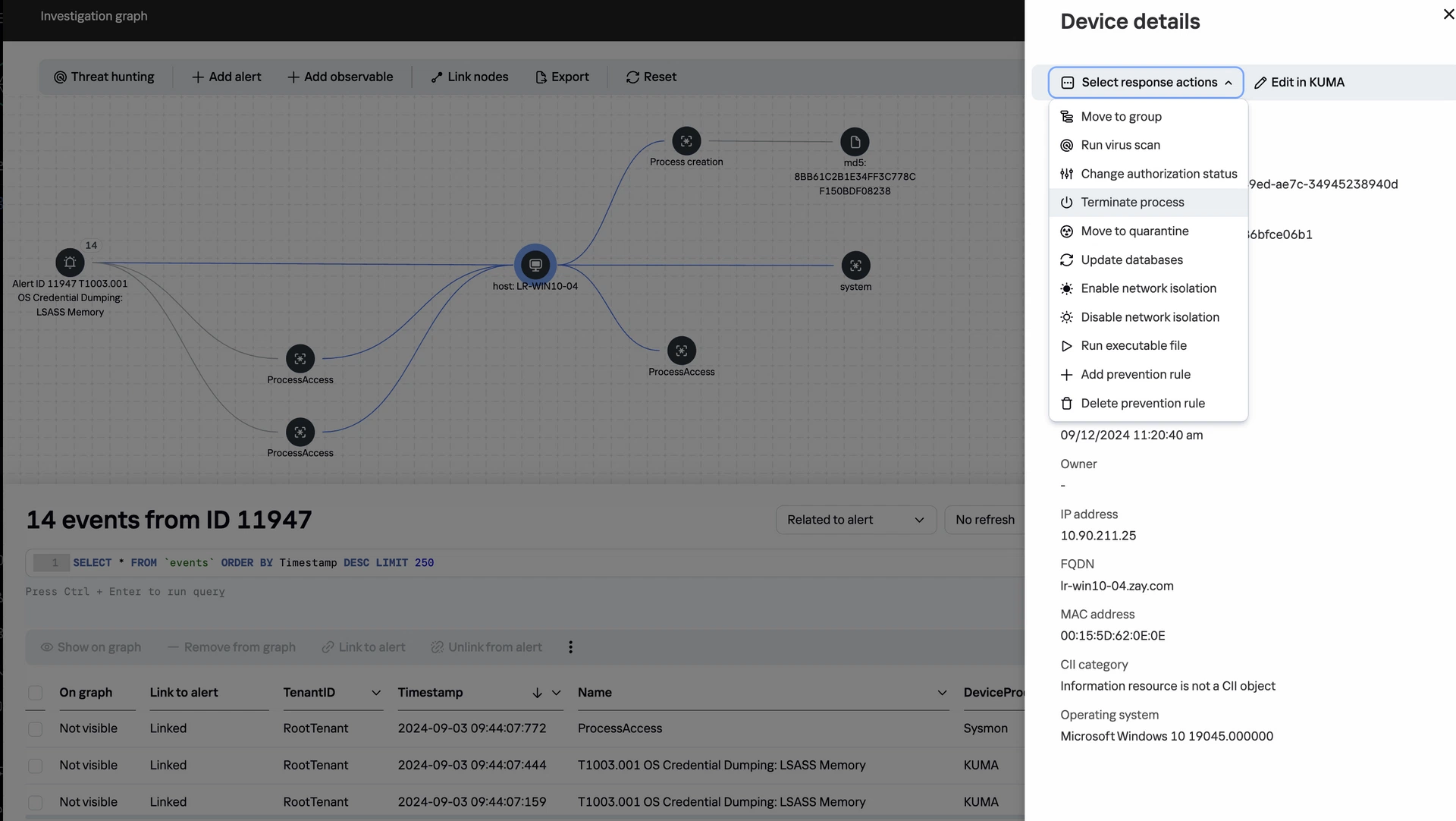Click the md5 file hash node icon
This screenshot has height=821, width=1456.
855,142
